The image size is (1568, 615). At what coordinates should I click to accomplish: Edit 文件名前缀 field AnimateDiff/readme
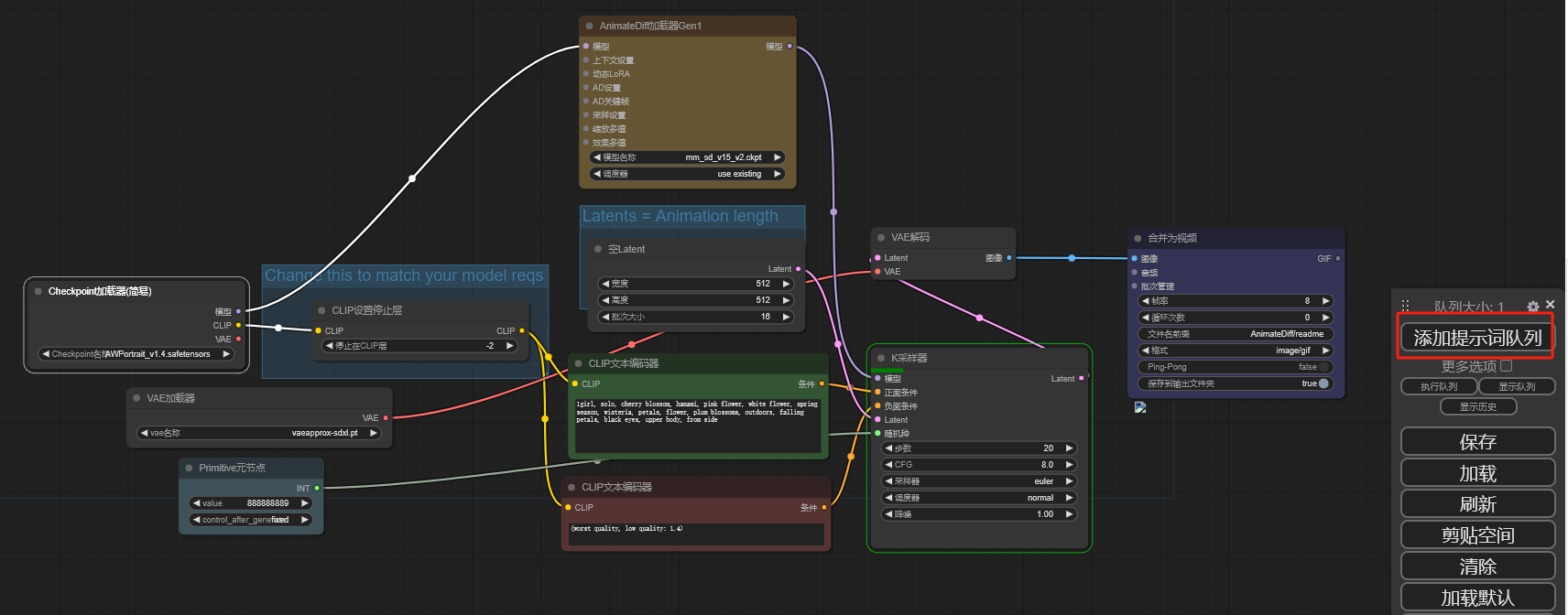1236,334
